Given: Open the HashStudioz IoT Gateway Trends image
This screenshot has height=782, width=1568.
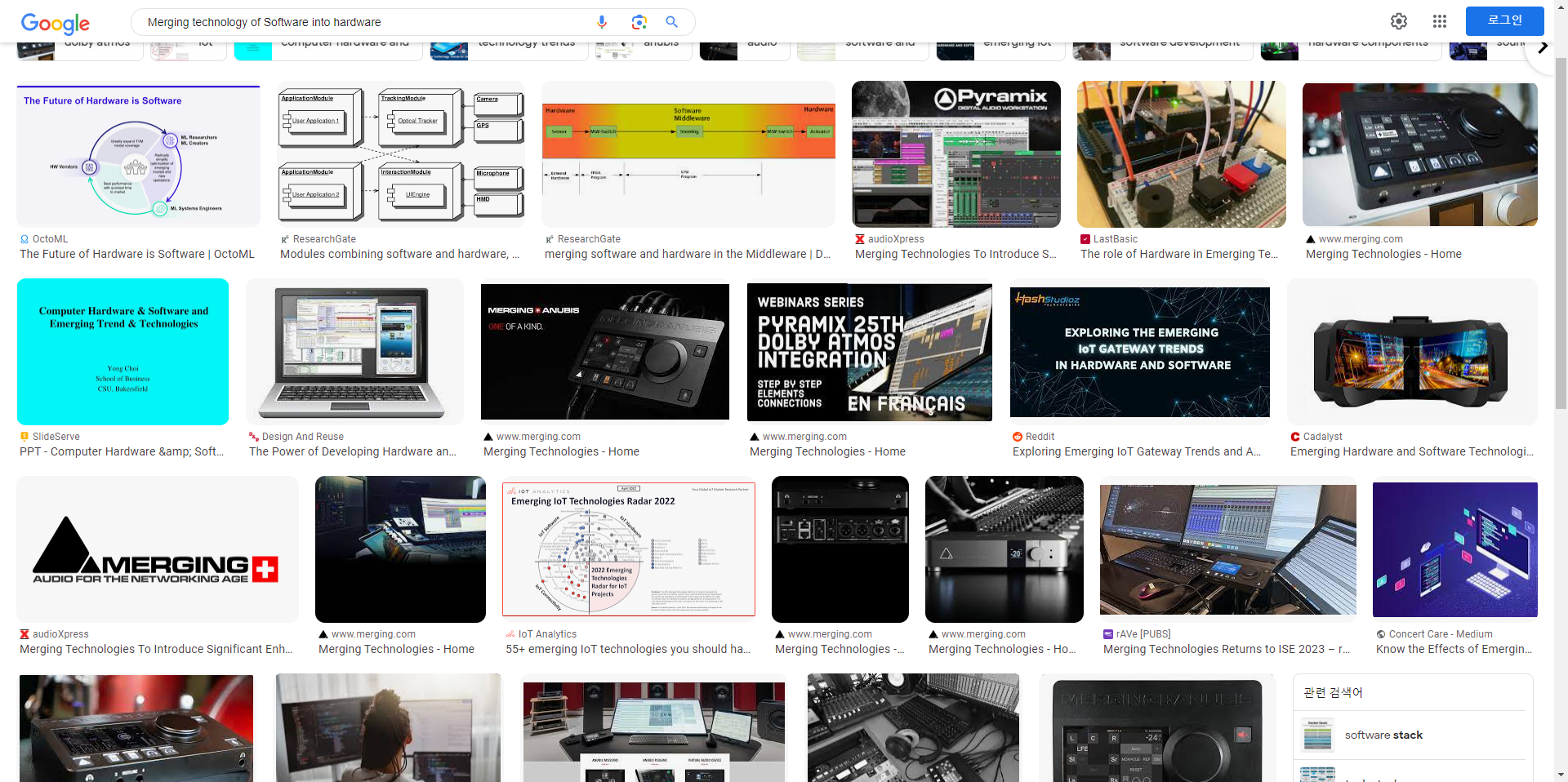Looking at the screenshot, I should tap(1140, 352).
